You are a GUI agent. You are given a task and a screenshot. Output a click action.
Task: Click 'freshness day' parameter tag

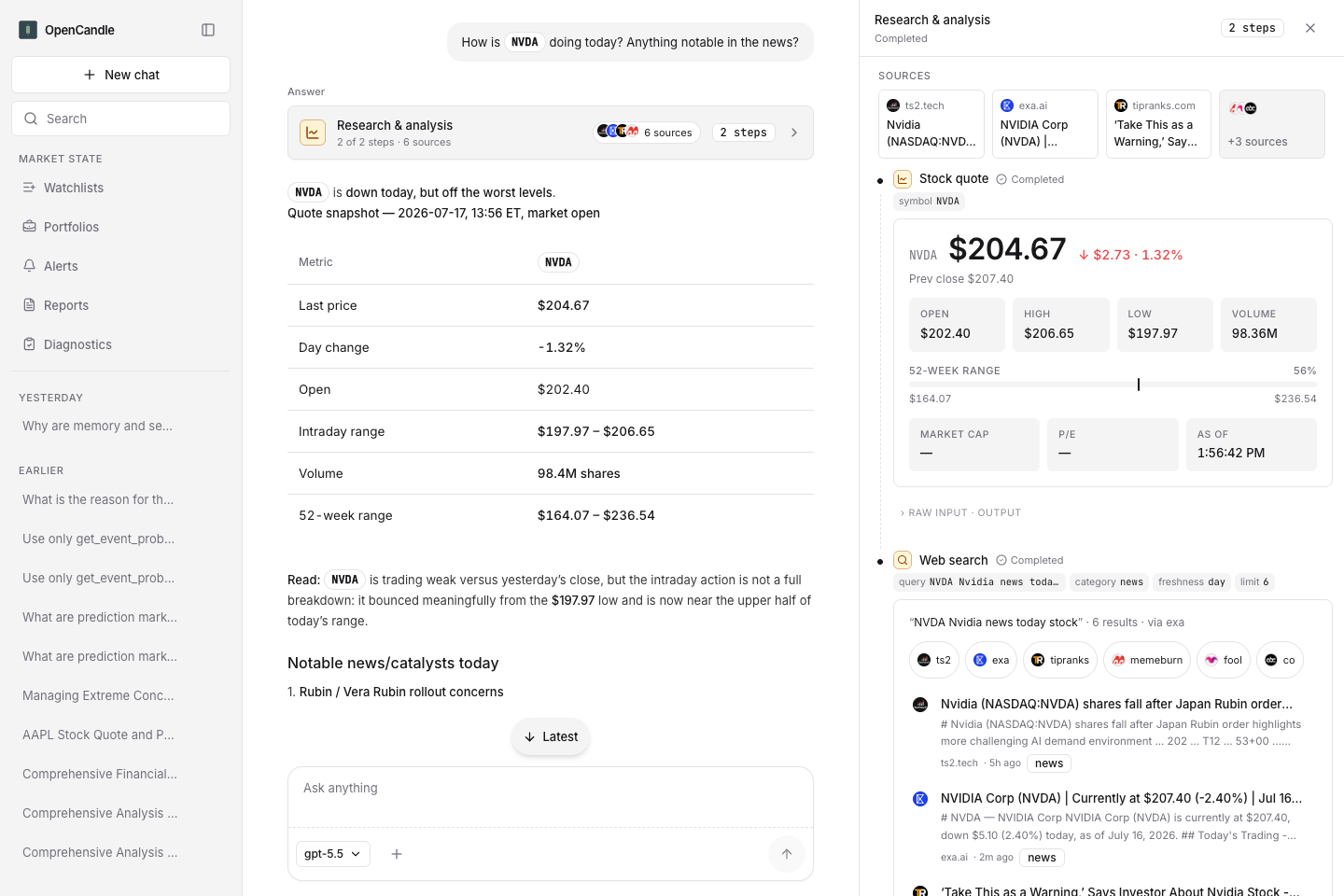pos(1192,581)
